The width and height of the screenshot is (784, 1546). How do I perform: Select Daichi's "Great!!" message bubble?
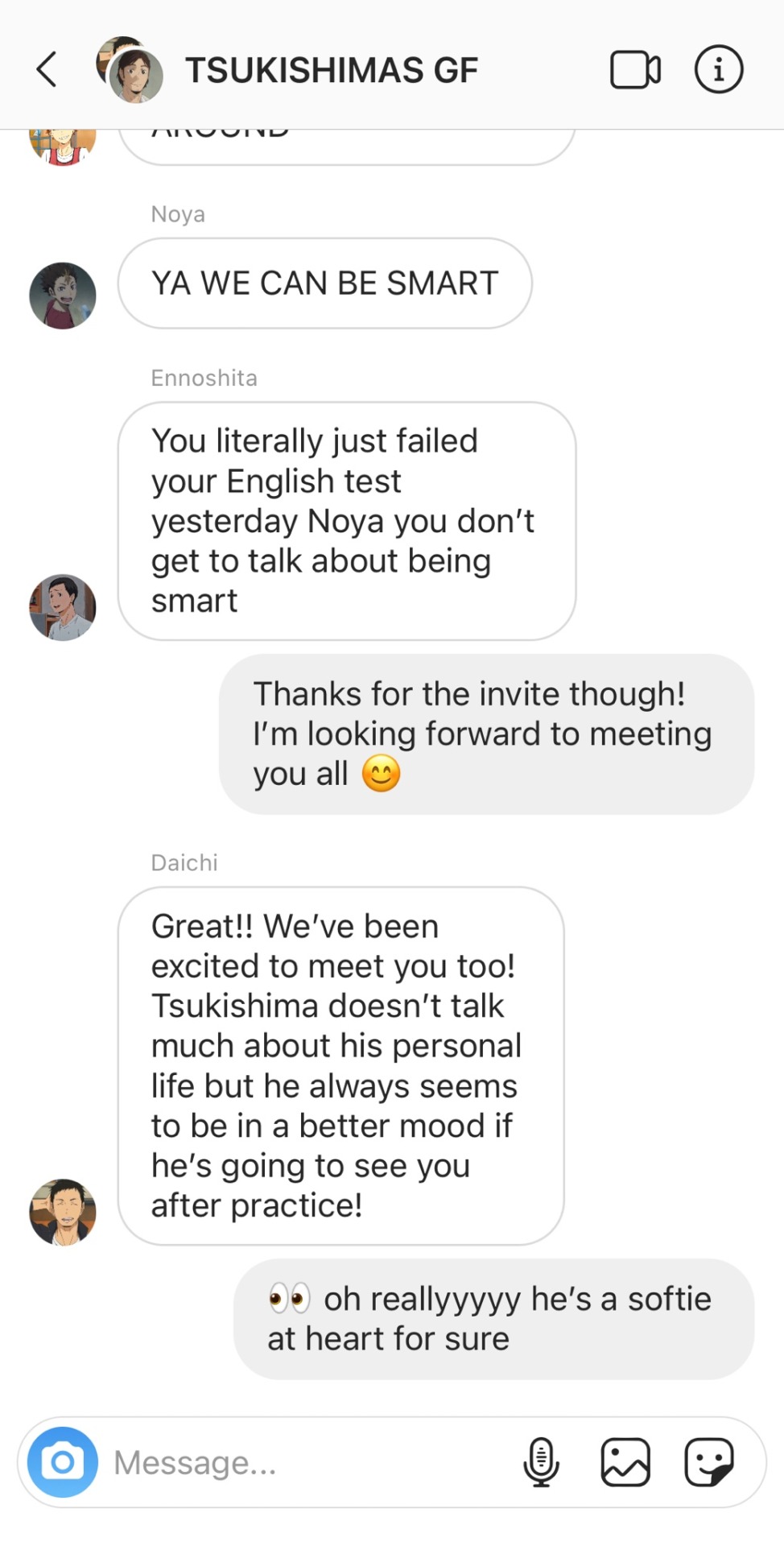[340, 1065]
